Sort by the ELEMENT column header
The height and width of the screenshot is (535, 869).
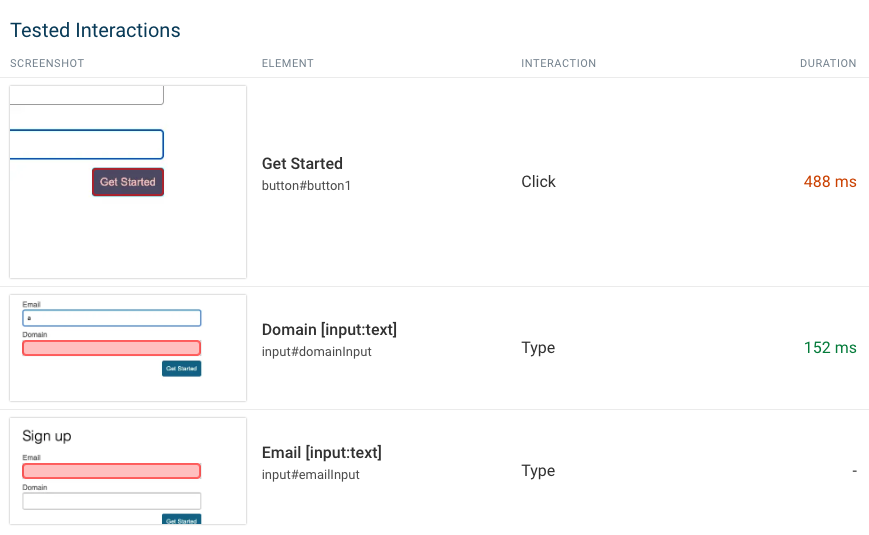pos(288,64)
